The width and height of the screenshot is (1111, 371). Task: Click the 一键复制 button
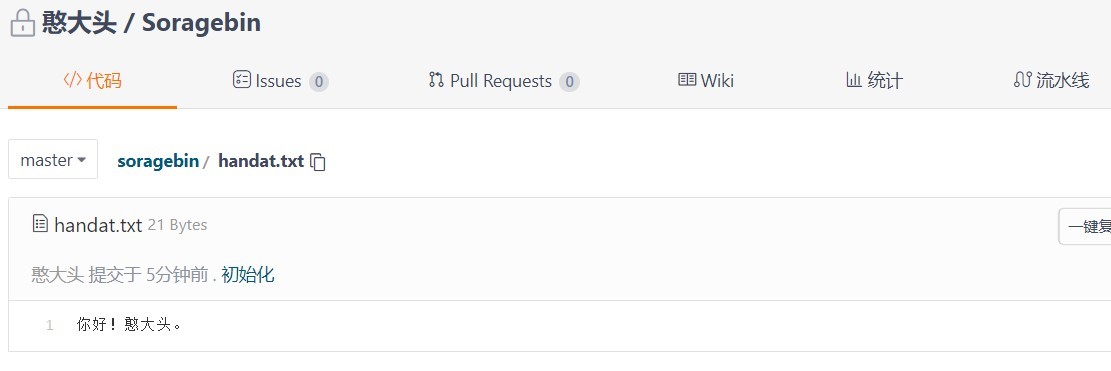(x=1085, y=227)
